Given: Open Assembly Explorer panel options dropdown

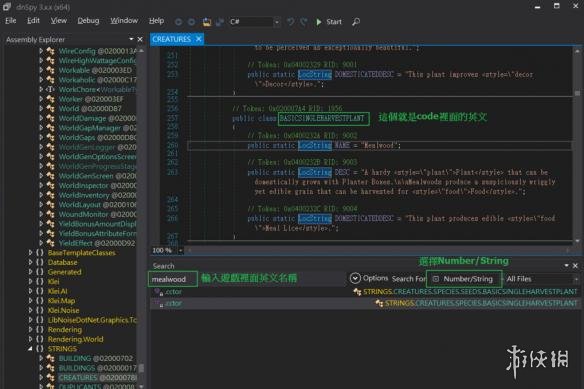Looking at the screenshot, I should point(131,39).
